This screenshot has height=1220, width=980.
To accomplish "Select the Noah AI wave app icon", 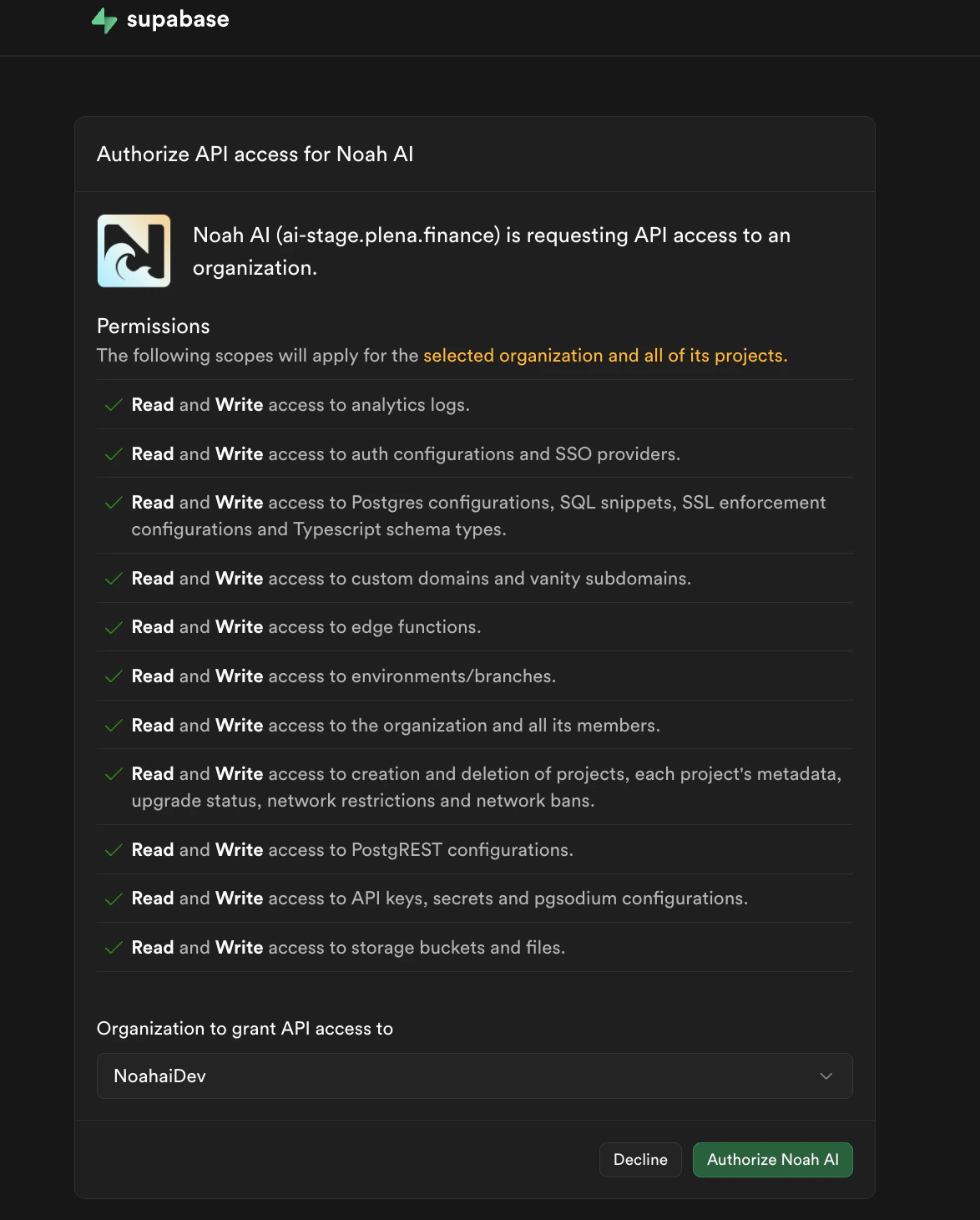I will click(x=134, y=250).
